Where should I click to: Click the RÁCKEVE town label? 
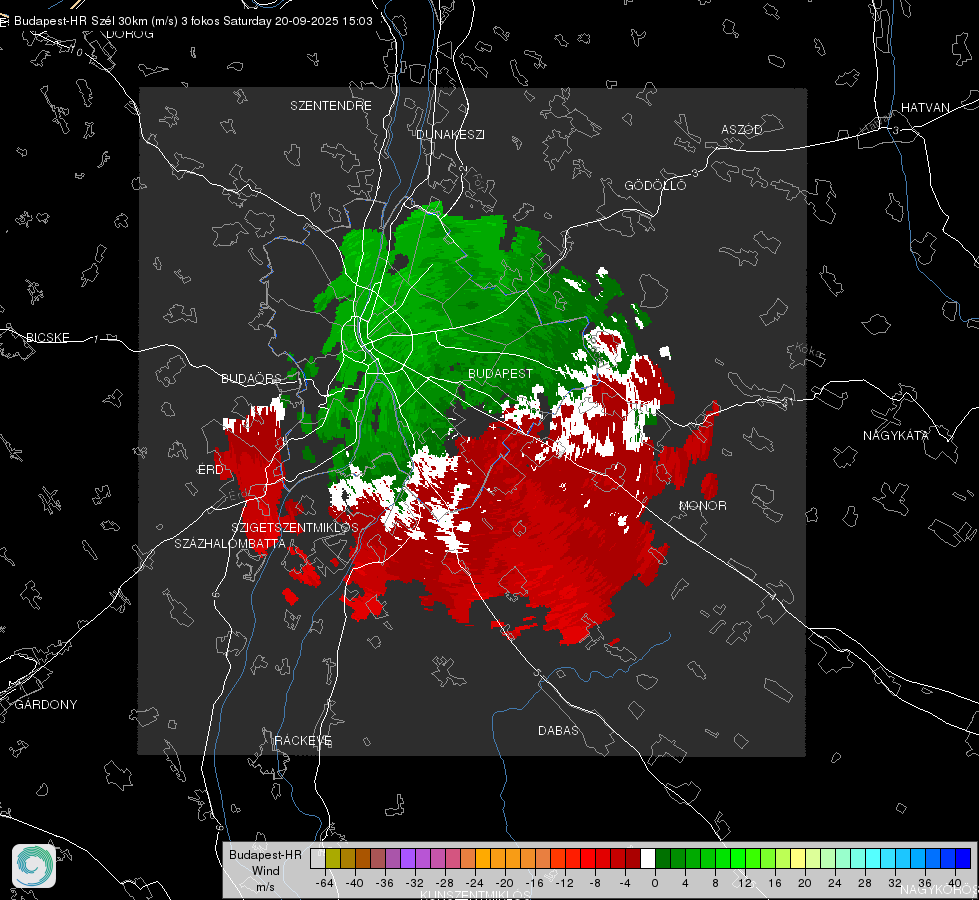coord(303,741)
